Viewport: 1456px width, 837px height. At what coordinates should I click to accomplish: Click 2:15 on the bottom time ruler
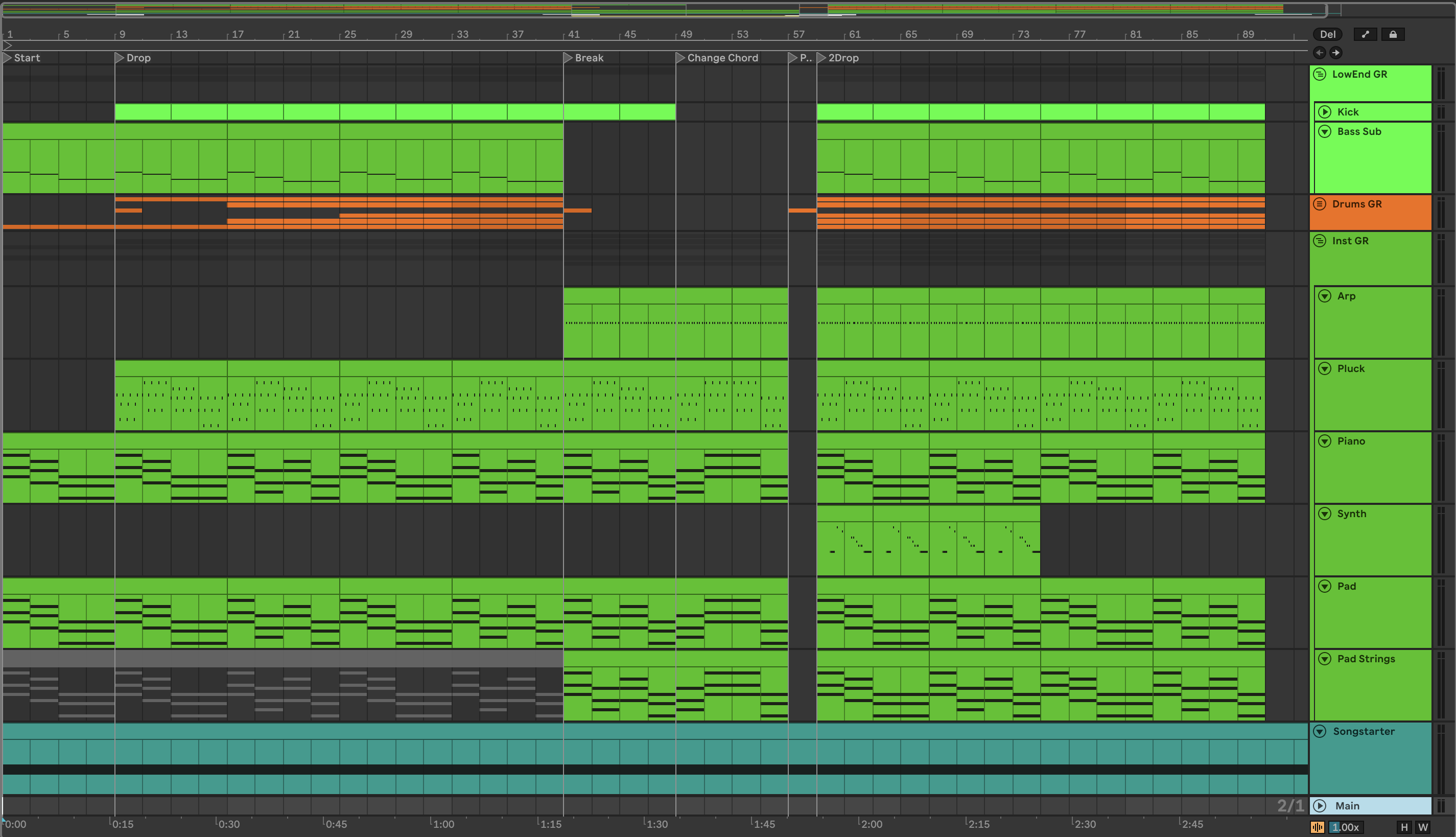978,824
